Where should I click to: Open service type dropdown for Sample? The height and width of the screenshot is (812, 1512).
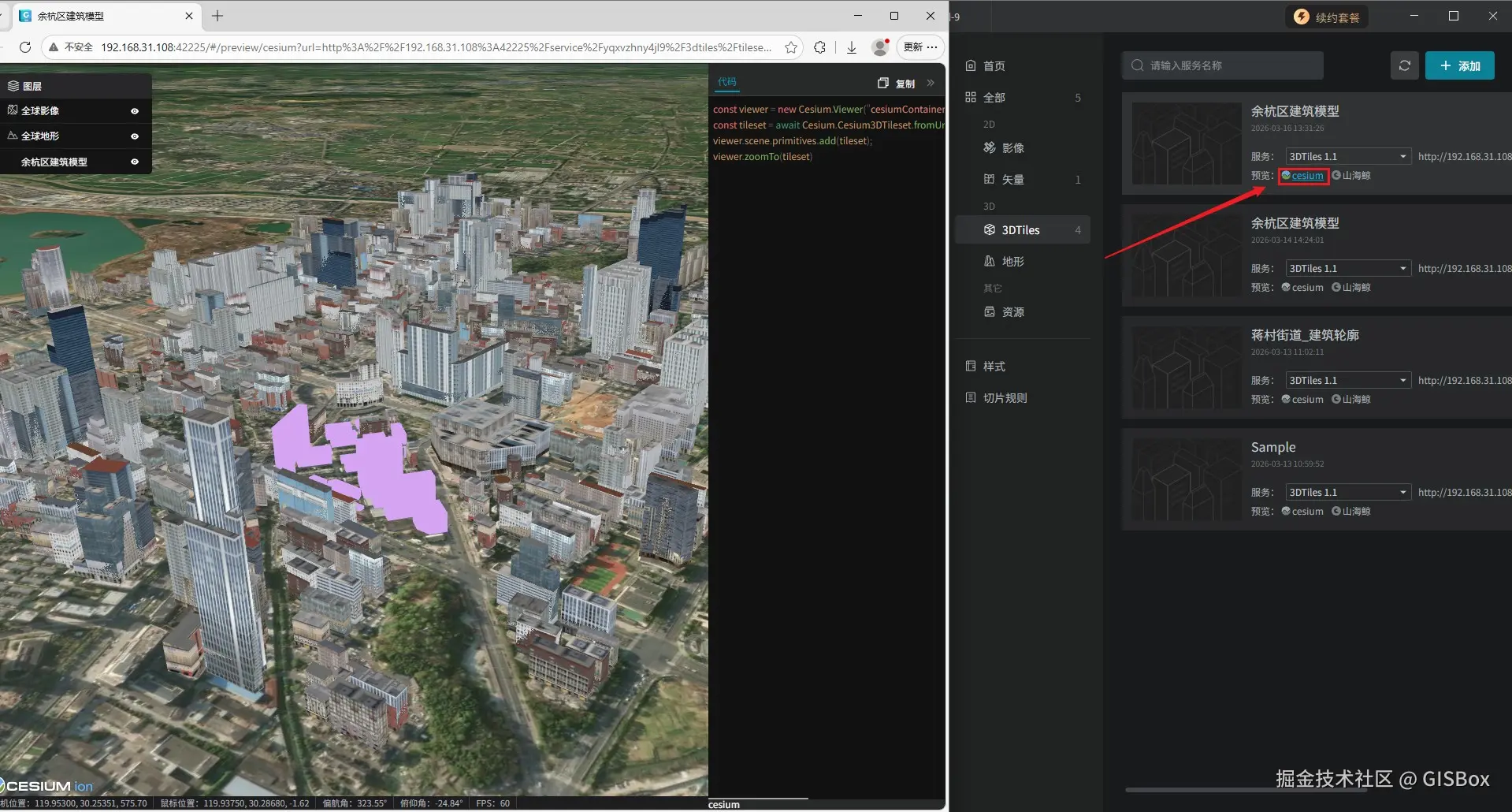tap(1347, 493)
